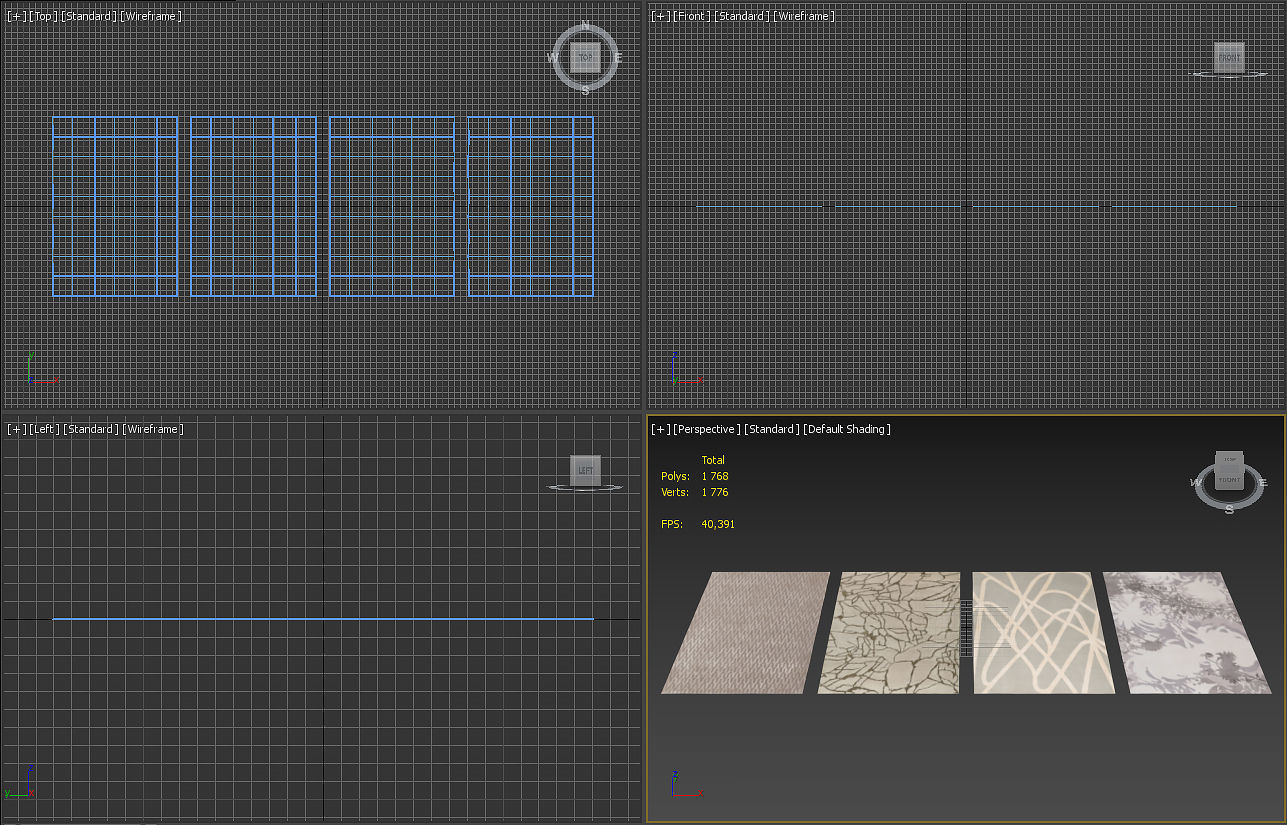Image resolution: width=1287 pixels, height=825 pixels.
Task: Click the S compass letter on Top viewport ViewCube
Action: pos(585,90)
